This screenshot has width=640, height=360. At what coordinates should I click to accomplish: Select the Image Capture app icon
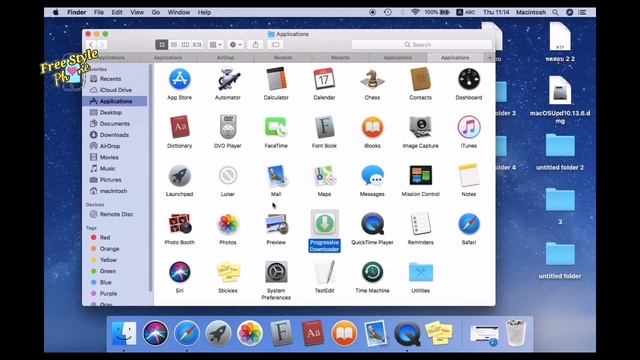tap(420, 127)
